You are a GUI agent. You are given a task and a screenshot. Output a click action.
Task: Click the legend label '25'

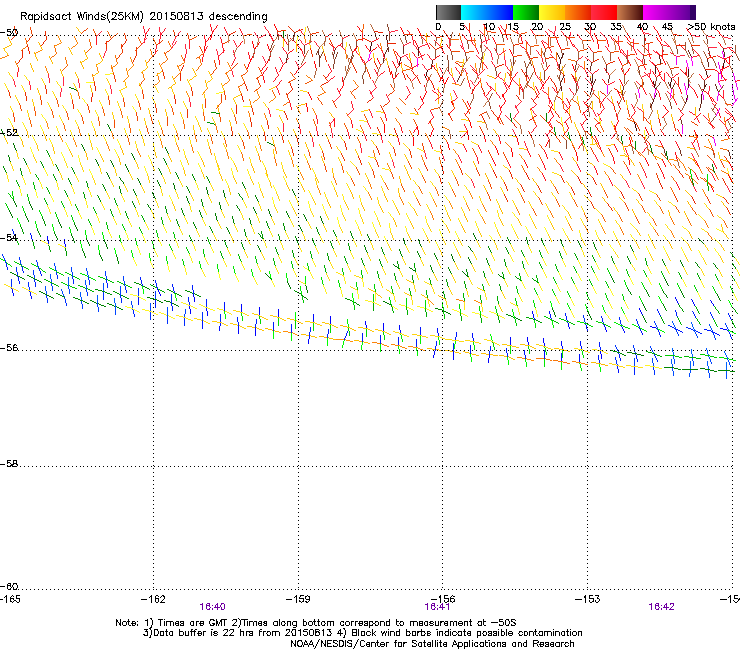[565, 27]
